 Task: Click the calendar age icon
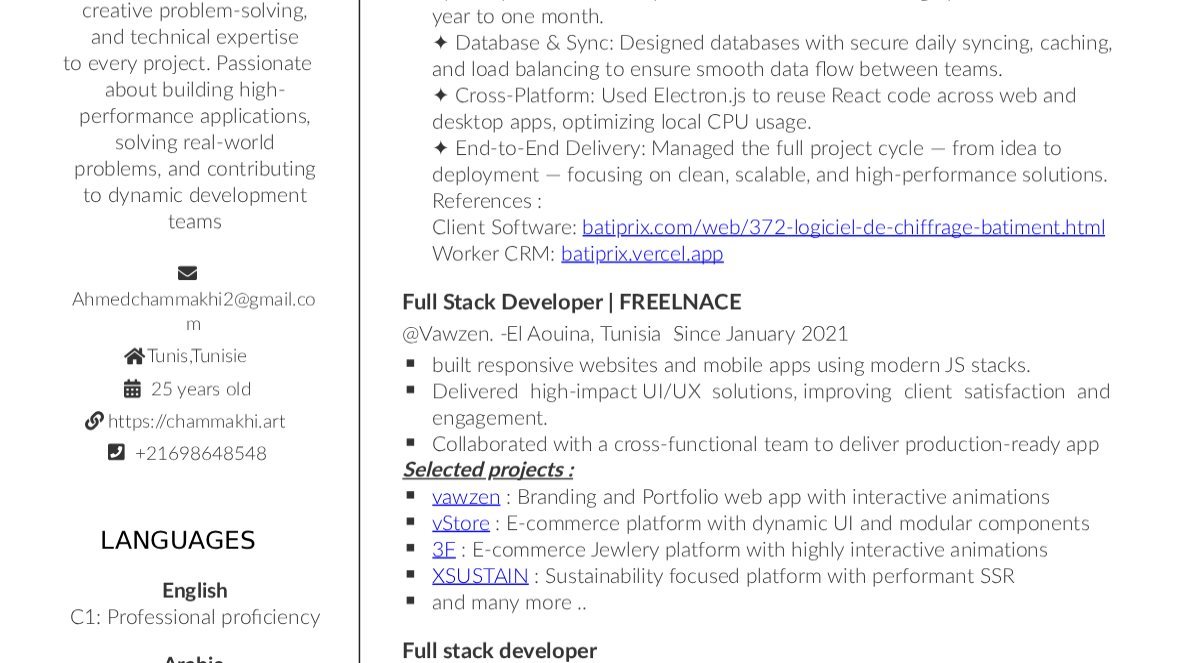tap(132, 389)
